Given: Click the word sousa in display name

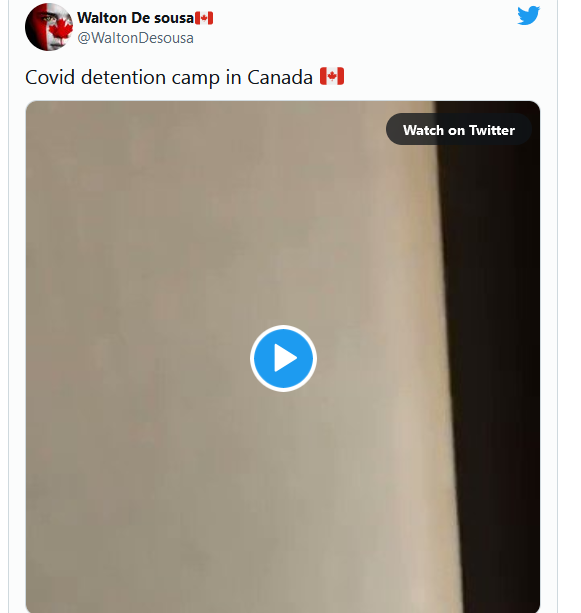Looking at the screenshot, I should click(x=174, y=18).
